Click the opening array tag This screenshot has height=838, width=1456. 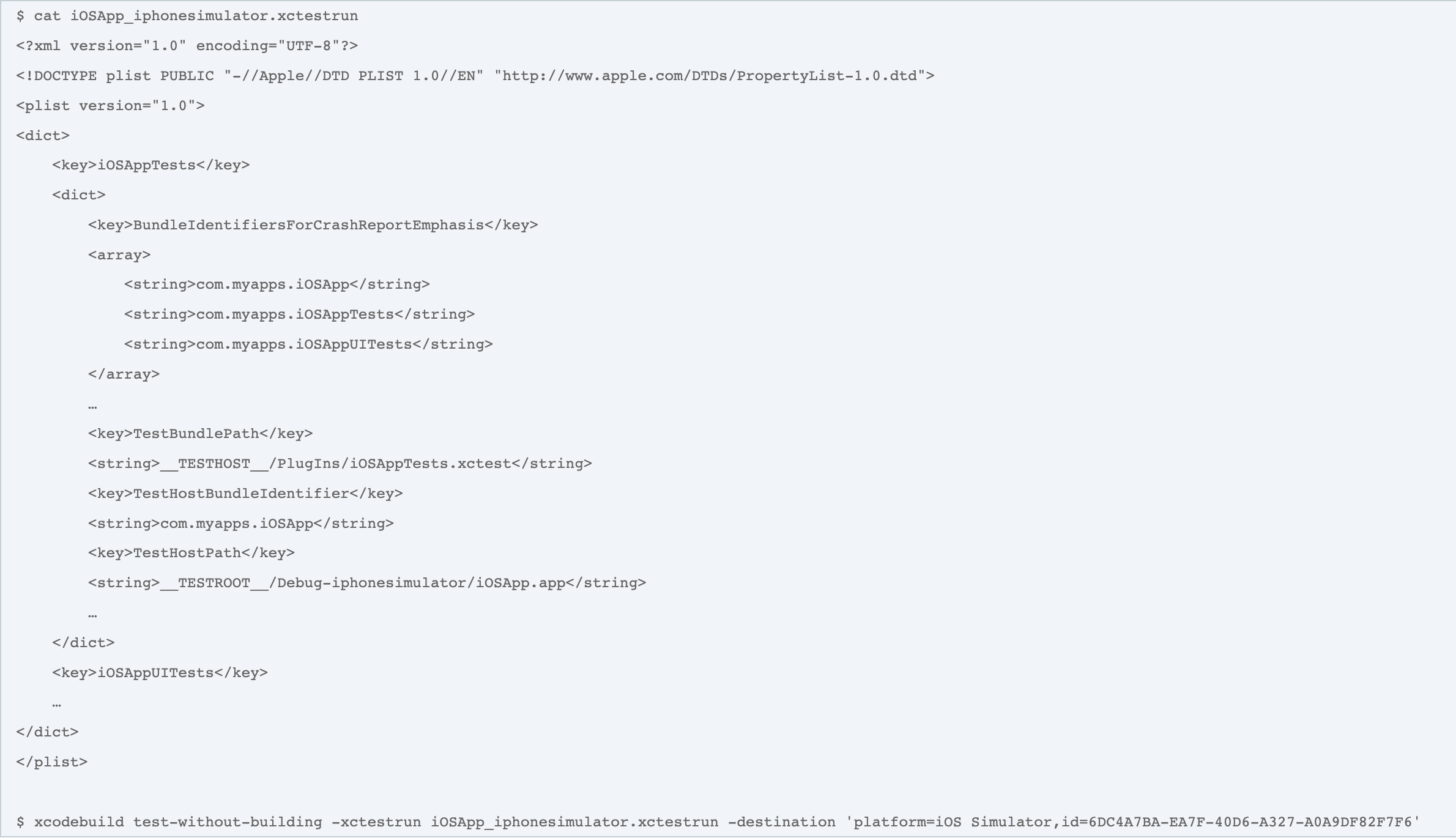pyautogui.click(x=119, y=255)
